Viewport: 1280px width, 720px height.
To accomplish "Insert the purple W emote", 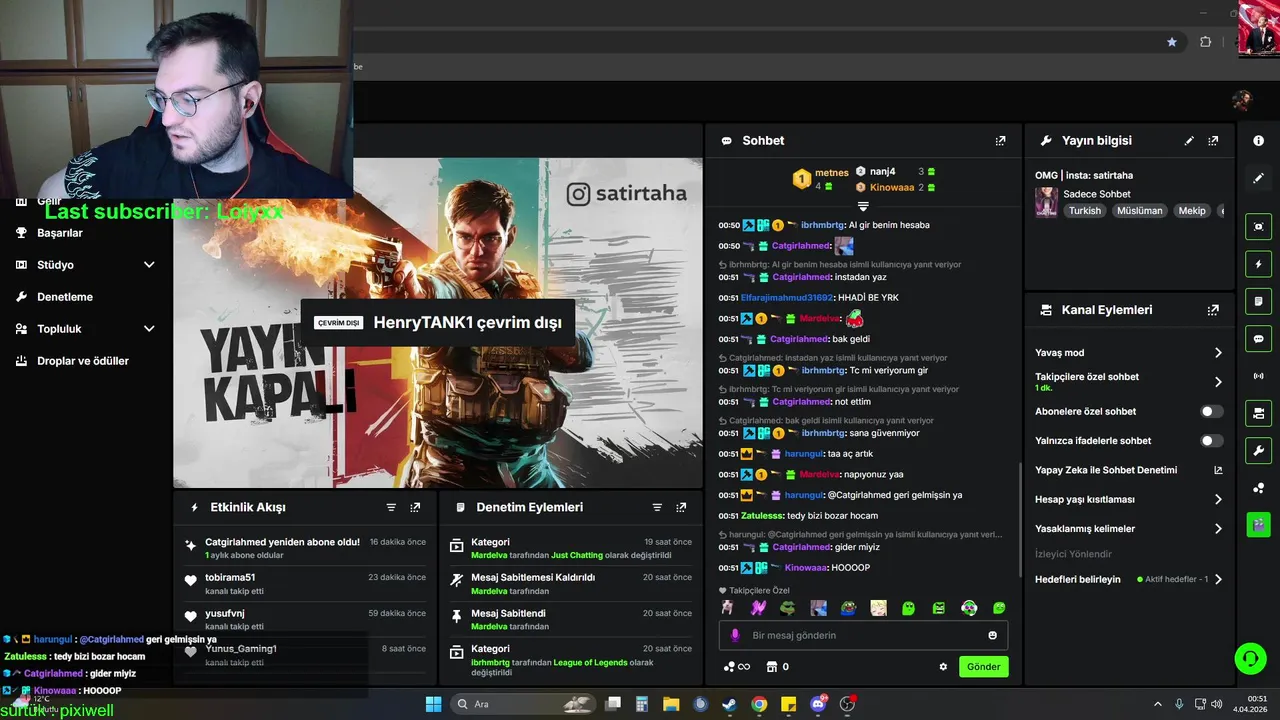I will point(758,608).
